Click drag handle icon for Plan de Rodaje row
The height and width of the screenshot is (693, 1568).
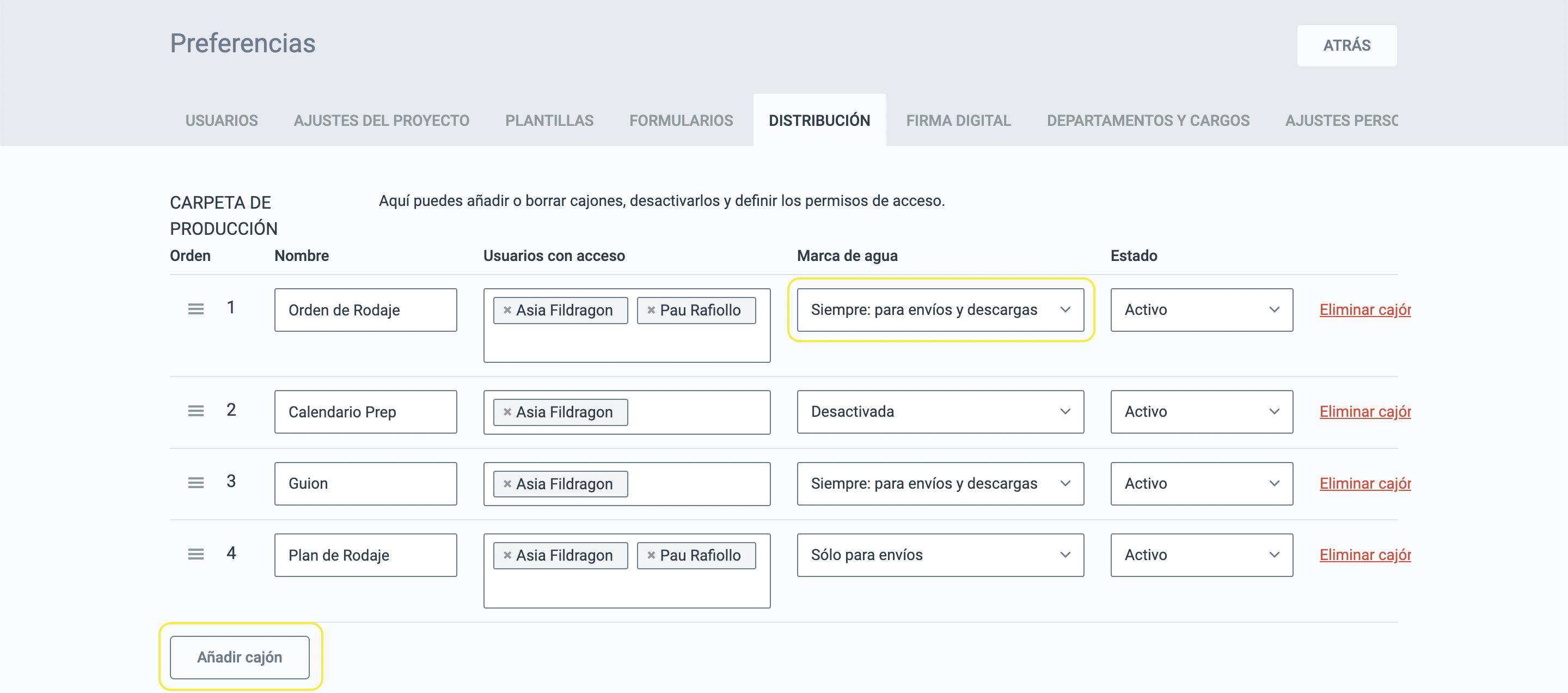195,554
